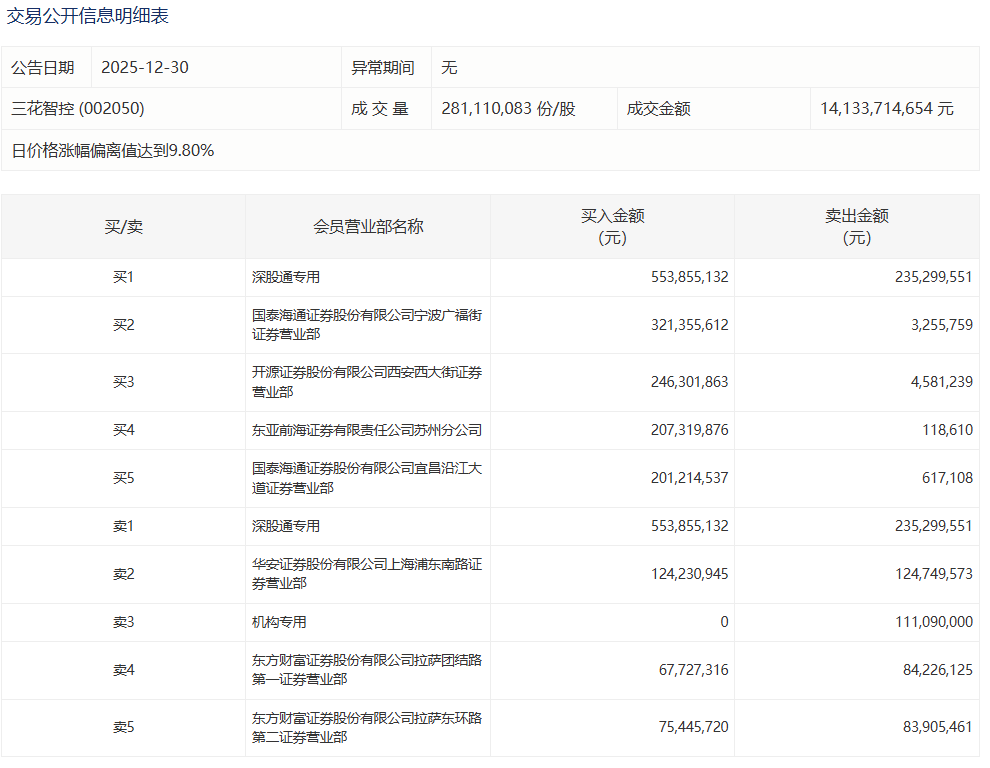Screen dimensions: 990x768
Task: Select 东亚前海证券 苏州分公司 entry
Action: pyautogui.click(x=367, y=430)
